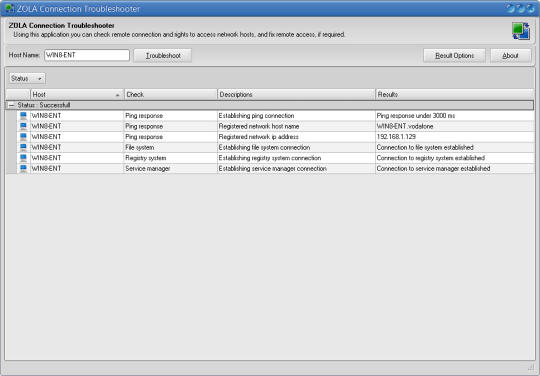Select 'Ping response under 3000 ms' result

pyautogui.click(x=455, y=116)
